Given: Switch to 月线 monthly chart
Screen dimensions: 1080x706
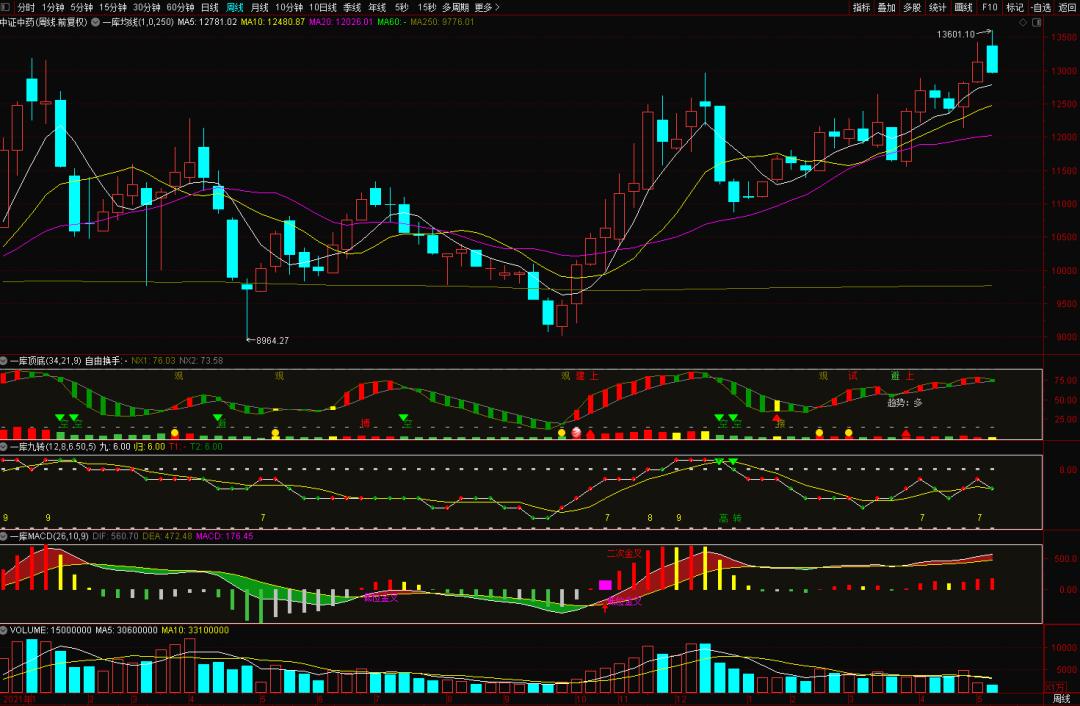Looking at the screenshot, I should [260, 8].
